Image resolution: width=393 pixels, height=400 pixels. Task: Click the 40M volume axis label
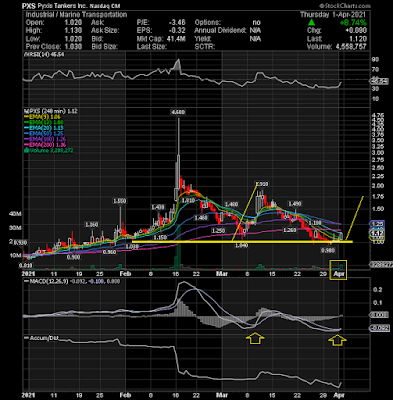click(x=16, y=214)
